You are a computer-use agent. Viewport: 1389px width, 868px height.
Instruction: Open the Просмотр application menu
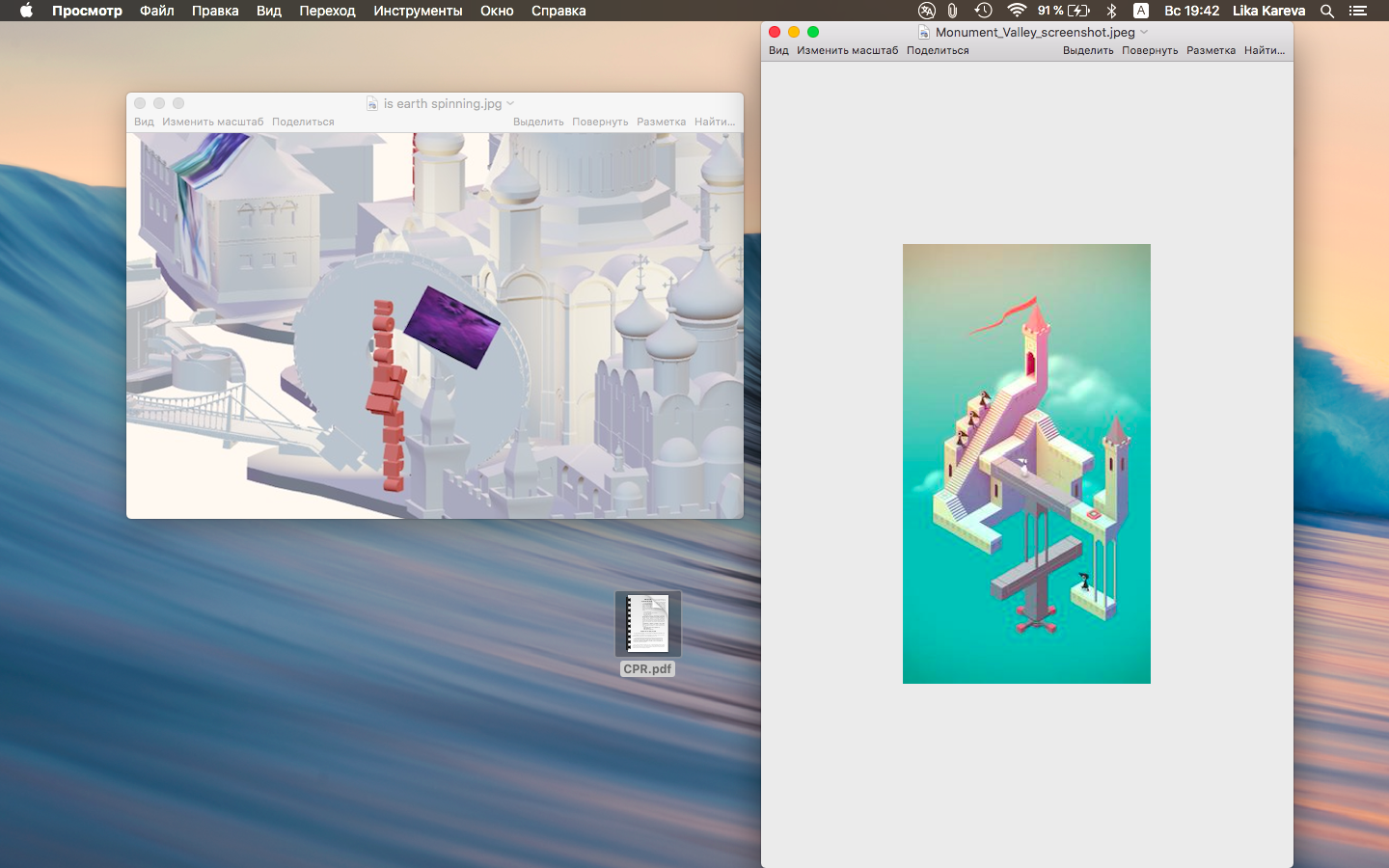tap(87, 11)
